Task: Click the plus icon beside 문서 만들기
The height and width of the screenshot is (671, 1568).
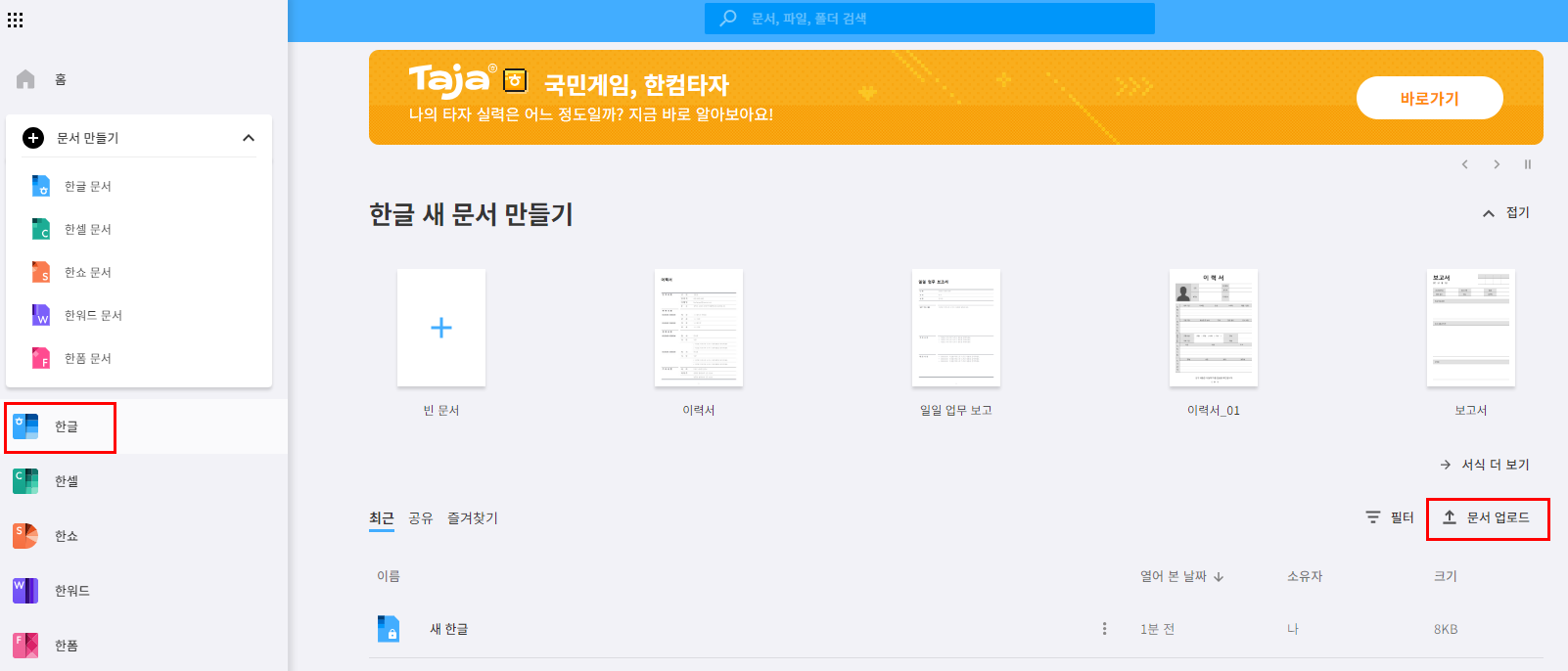Action: click(33, 138)
